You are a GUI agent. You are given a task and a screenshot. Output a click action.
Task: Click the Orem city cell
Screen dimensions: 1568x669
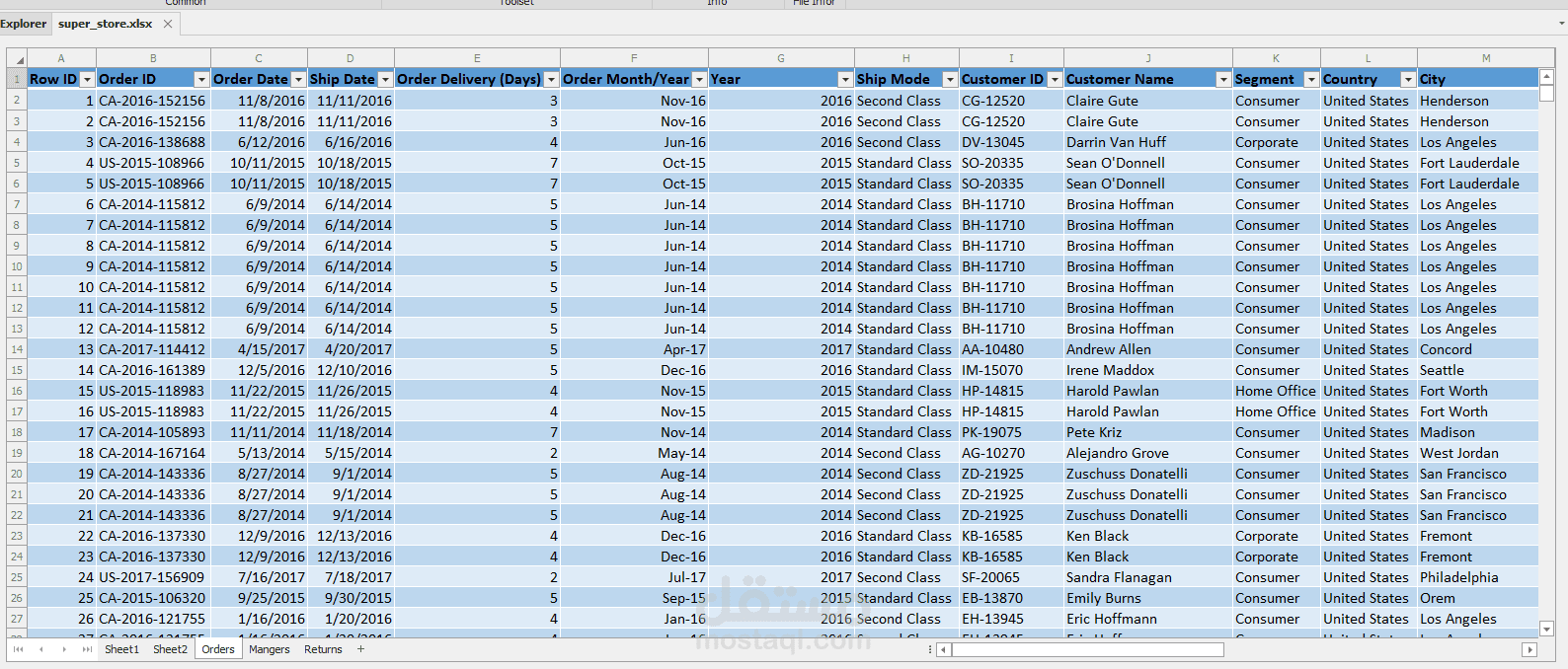click(1478, 598)
